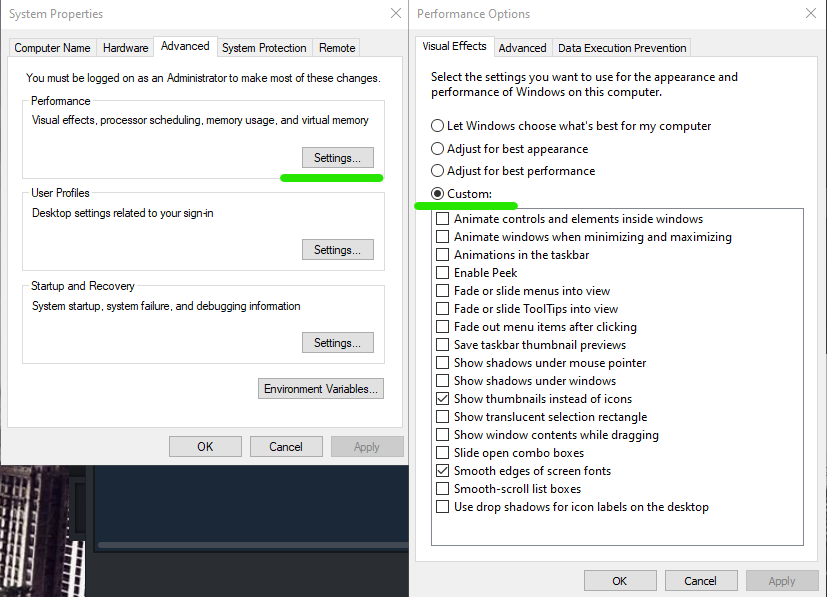
Task: Switch to the Remote tab
Action: coord(337,48)
